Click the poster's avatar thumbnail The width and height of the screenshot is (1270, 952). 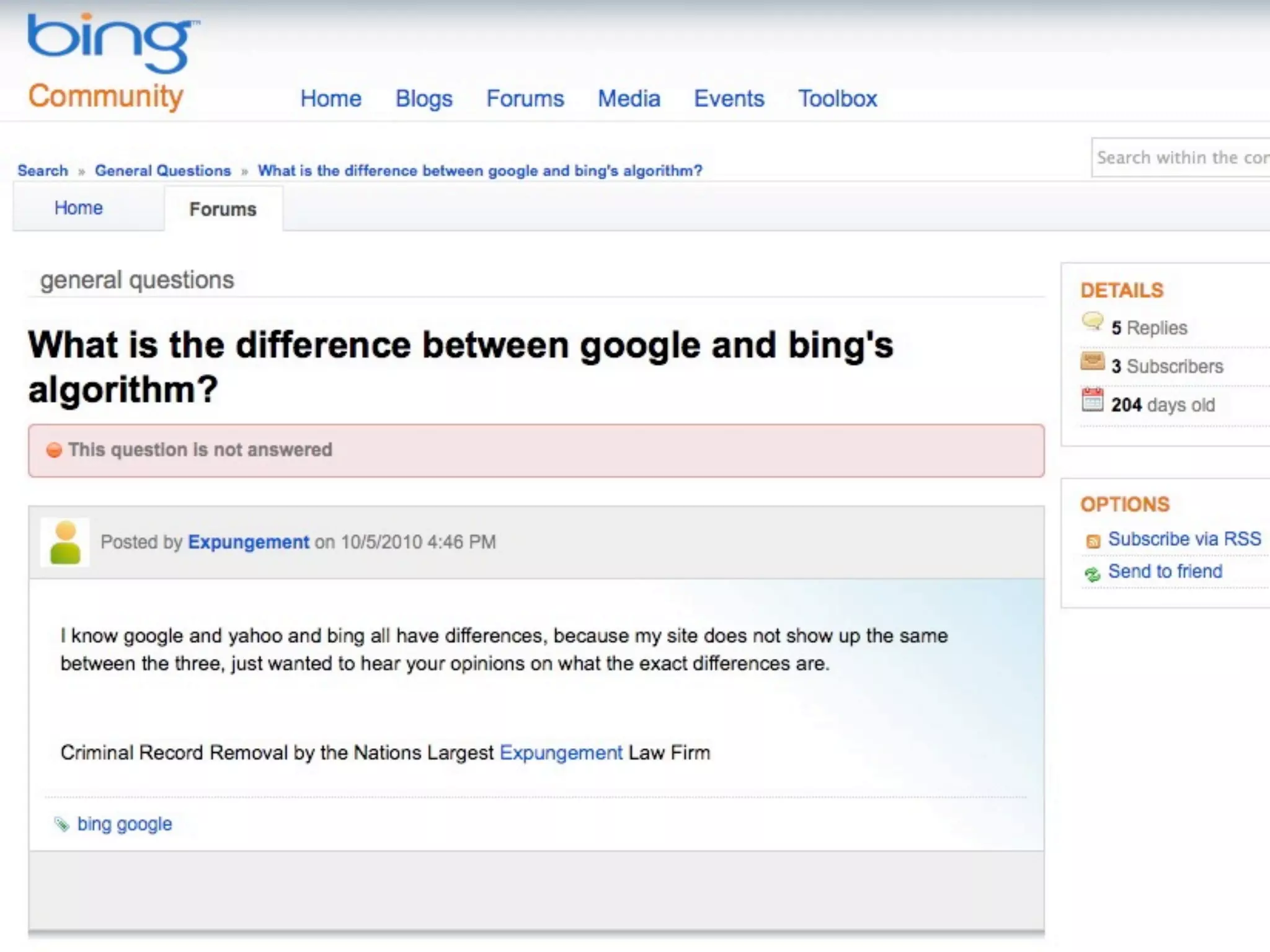pyautogui.click(x=65, y=542)
